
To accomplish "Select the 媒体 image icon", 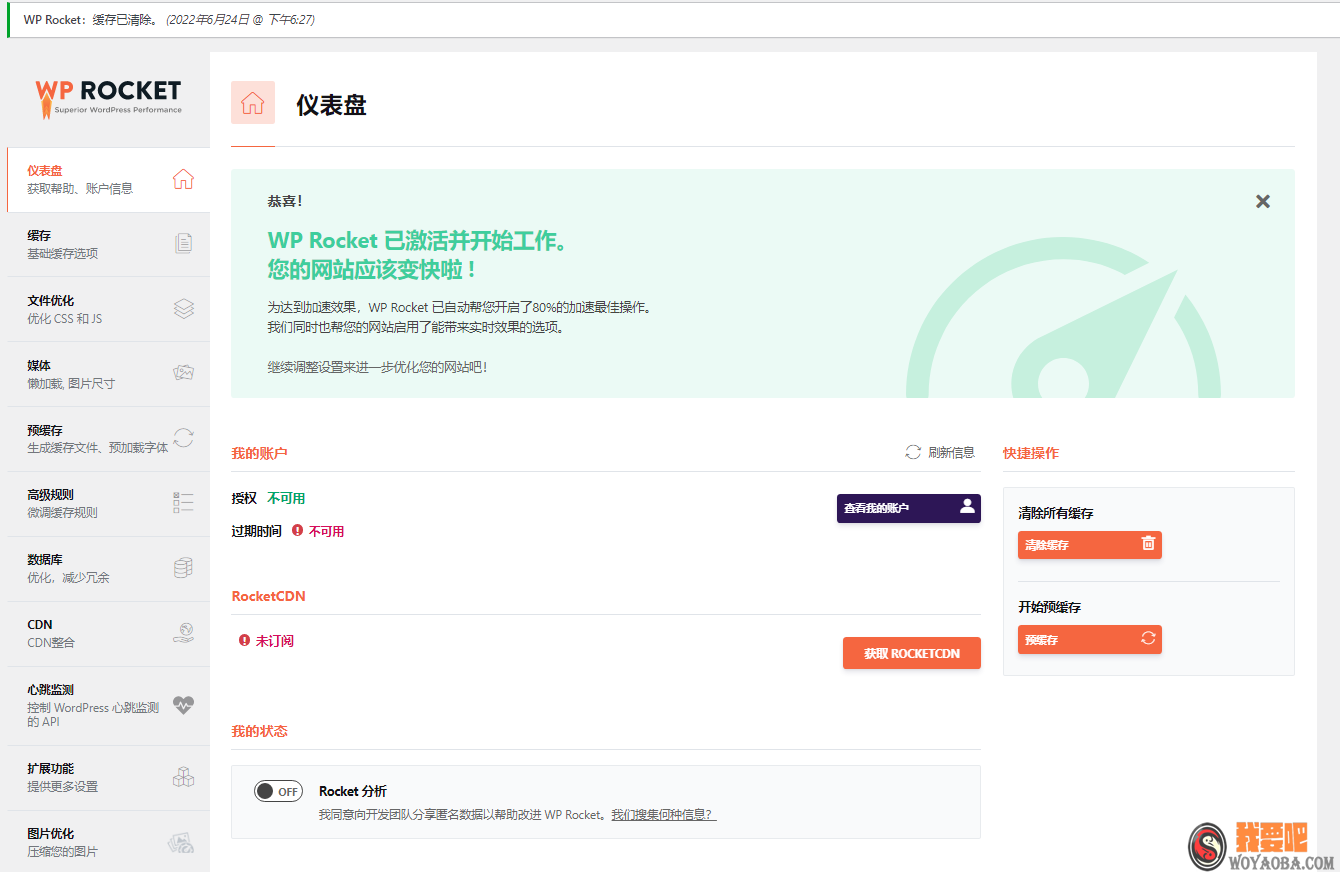I will point(183,372).
